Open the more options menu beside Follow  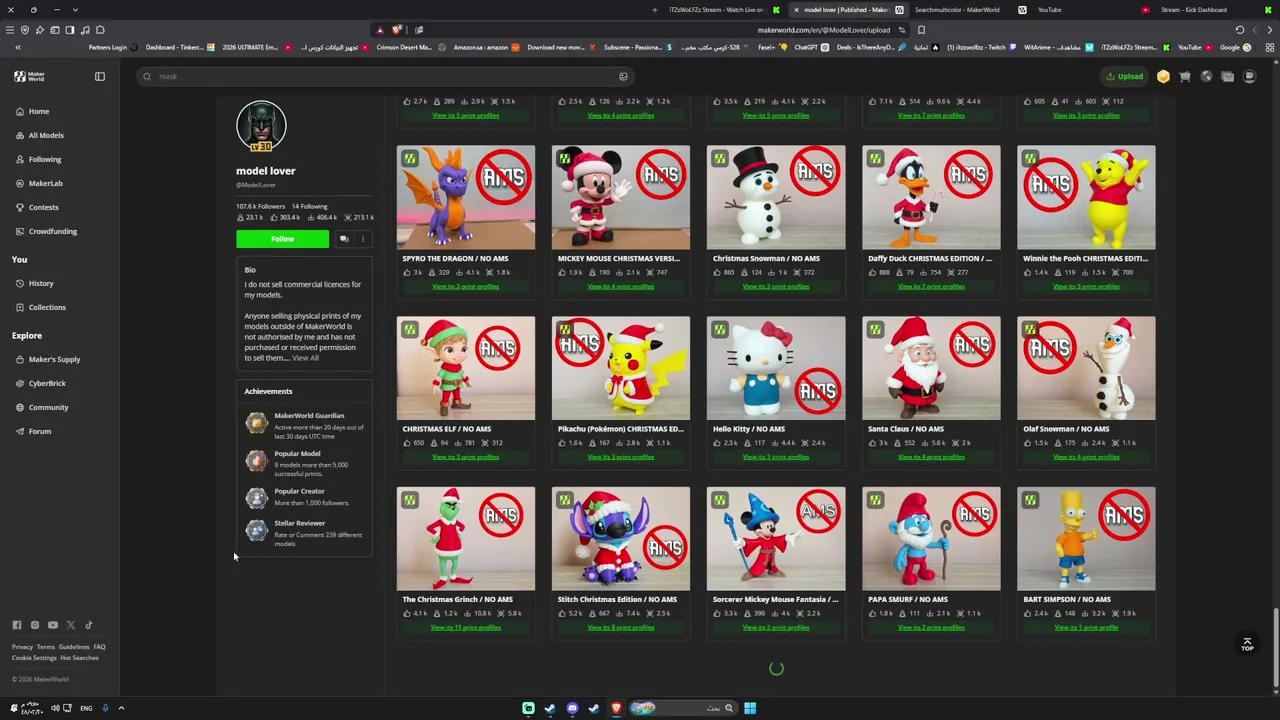tap(363, 239)
